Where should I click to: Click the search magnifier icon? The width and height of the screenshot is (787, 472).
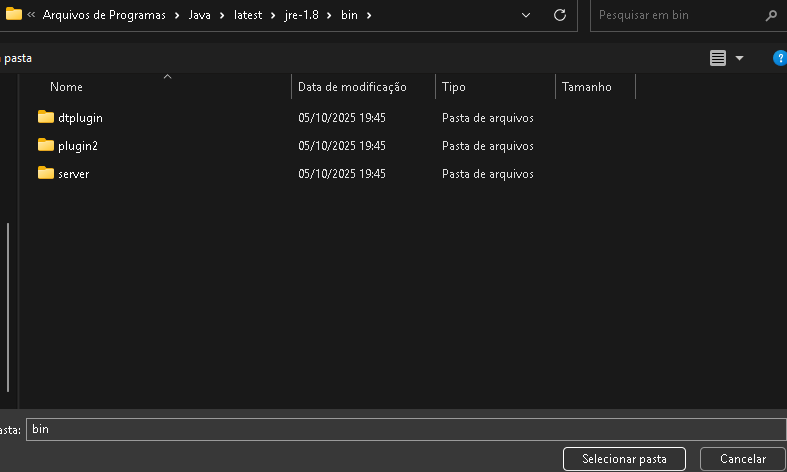(771, 16)
